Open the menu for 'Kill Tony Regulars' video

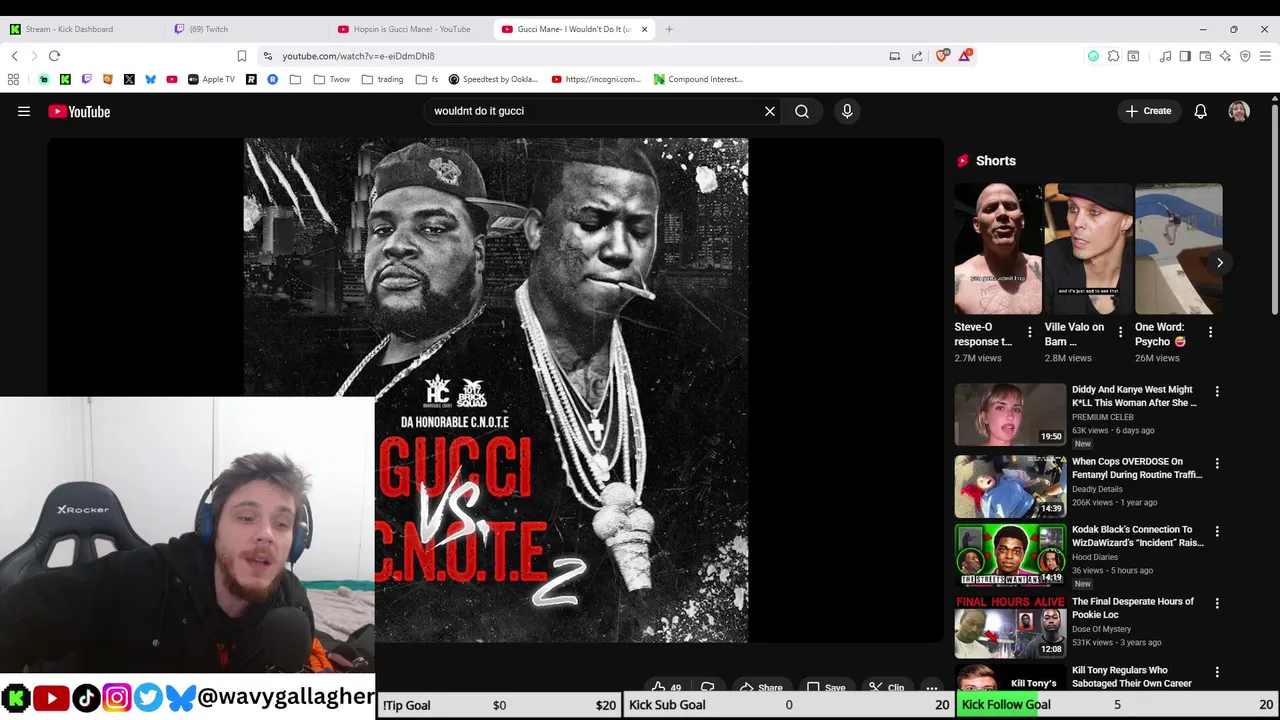point(1217,672)
